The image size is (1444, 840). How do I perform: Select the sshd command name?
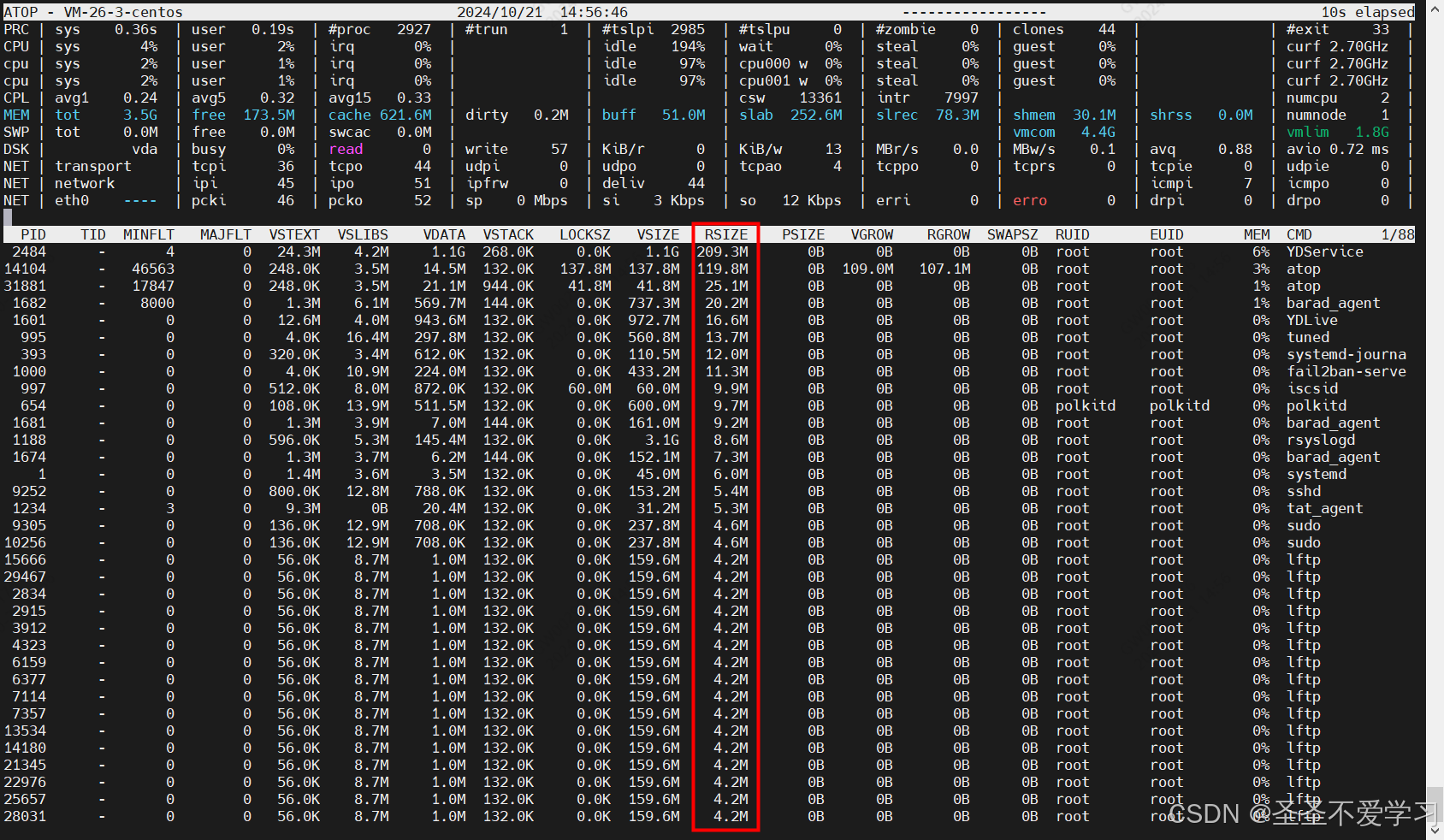1304,491
